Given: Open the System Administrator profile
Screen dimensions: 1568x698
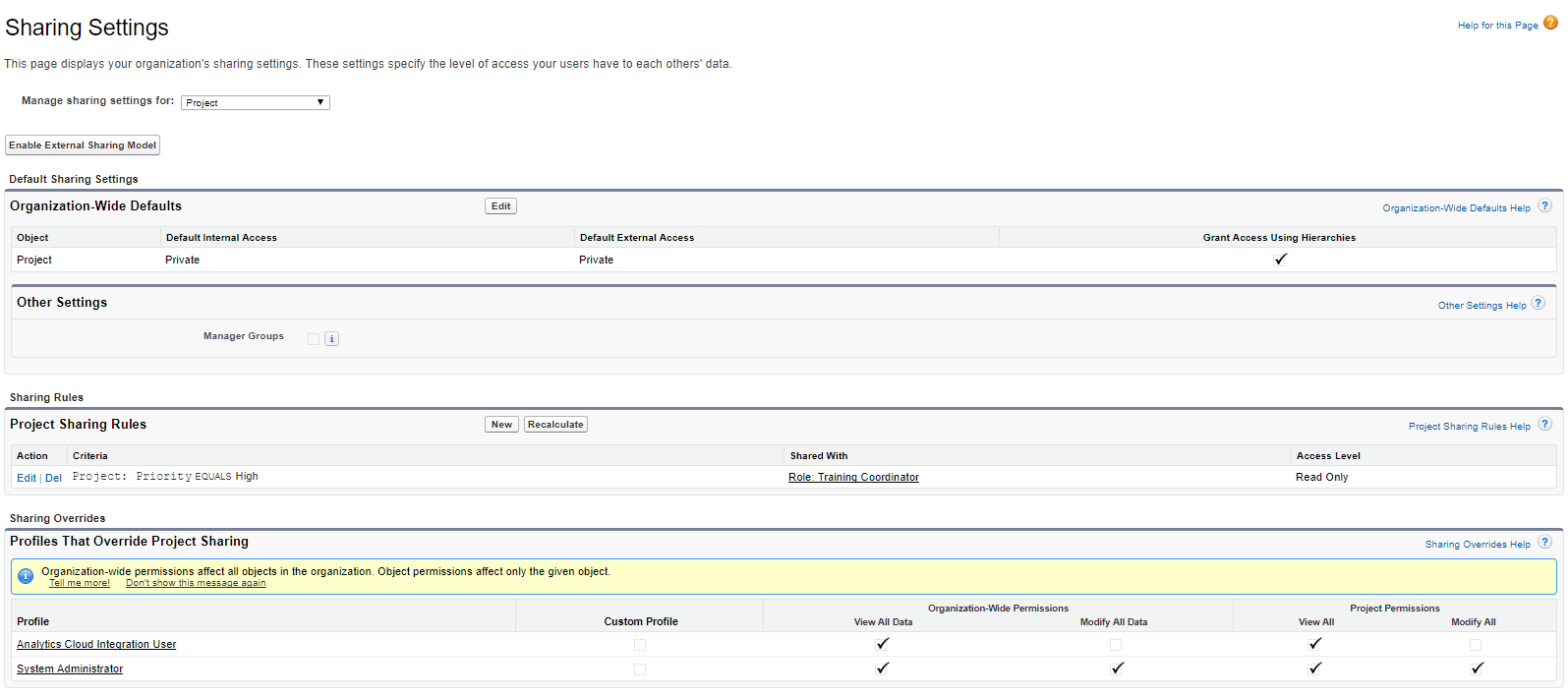Looking at the screenshot, I should click(x=70, y=669).
